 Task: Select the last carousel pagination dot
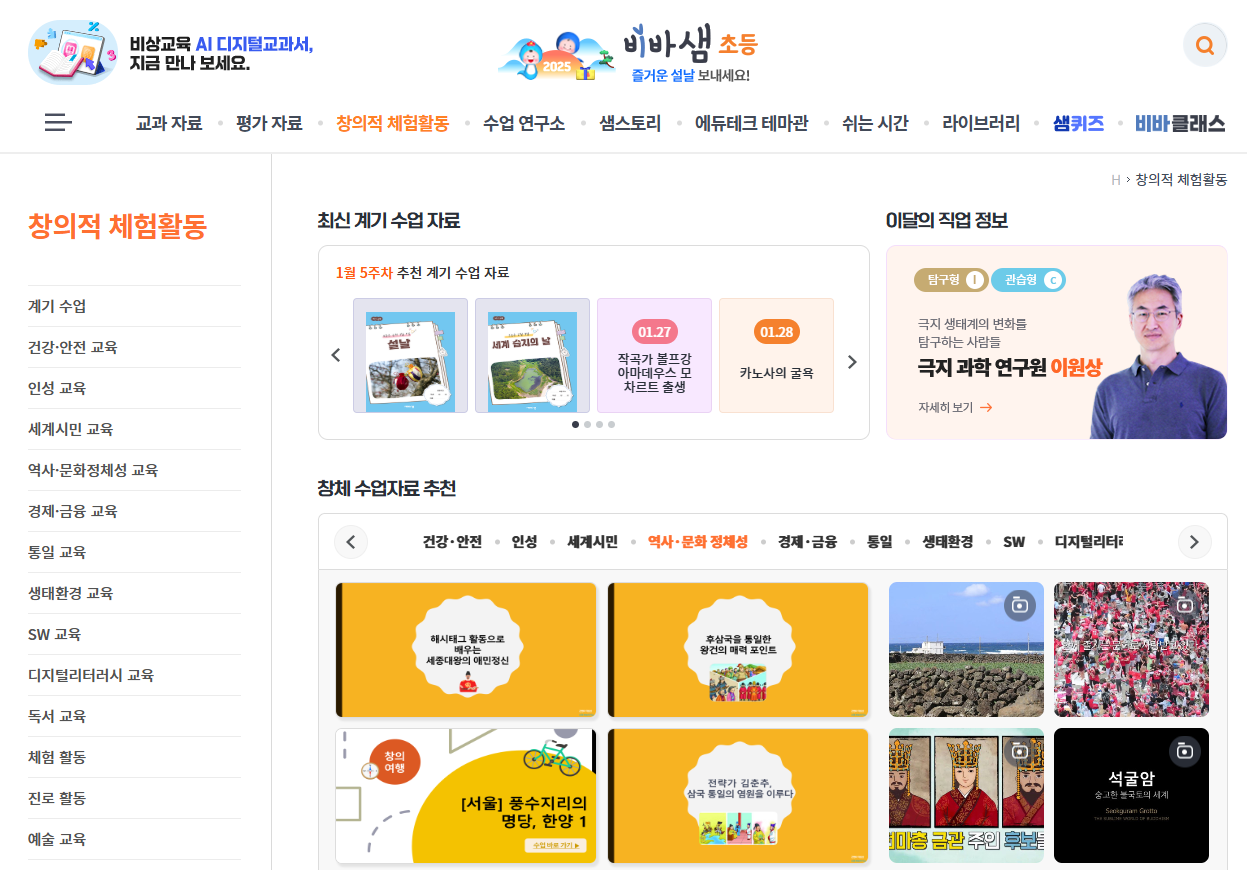coord(611,424)
